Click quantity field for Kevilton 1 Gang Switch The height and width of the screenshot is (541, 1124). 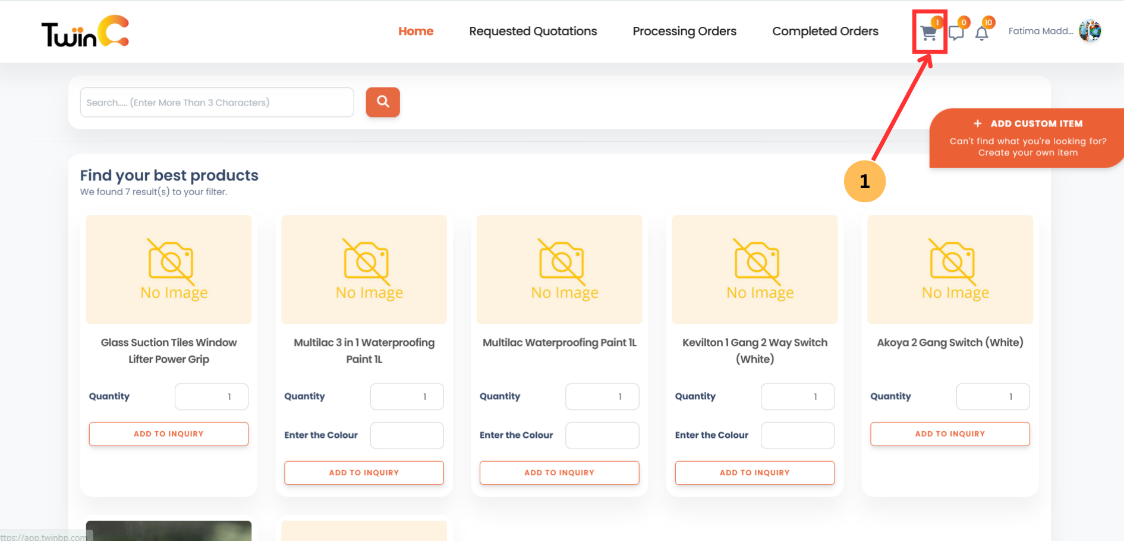click(798, 396)
